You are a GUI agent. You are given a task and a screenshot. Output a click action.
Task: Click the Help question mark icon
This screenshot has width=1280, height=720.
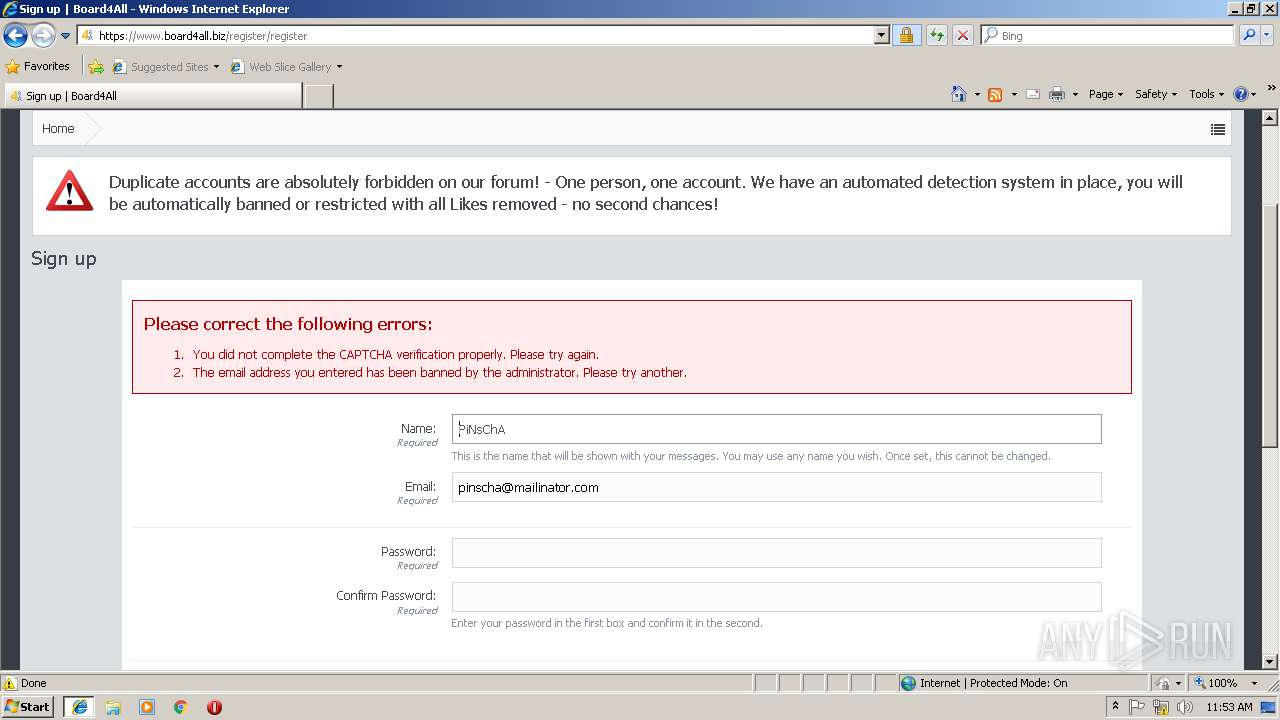pyautogui.click(x=1241, y=94)
